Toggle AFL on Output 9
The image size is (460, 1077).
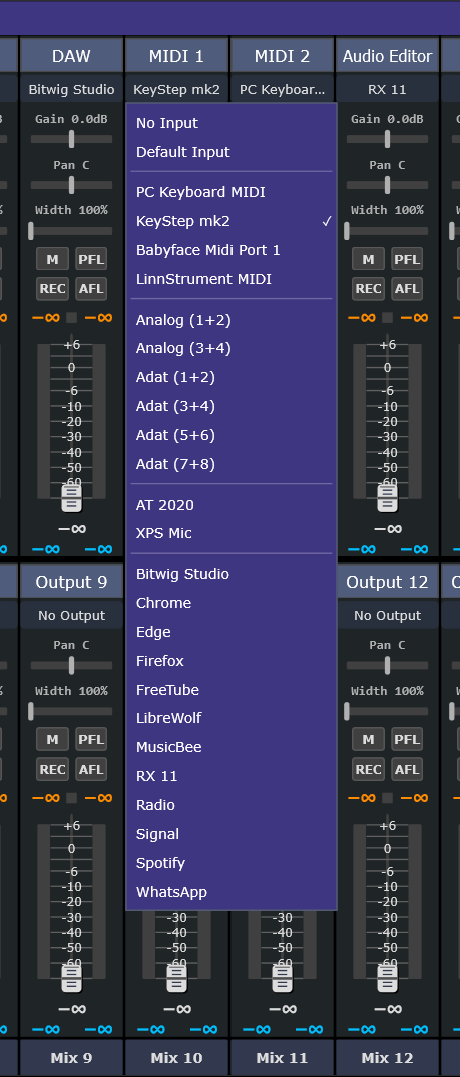[x=91, y=769]
